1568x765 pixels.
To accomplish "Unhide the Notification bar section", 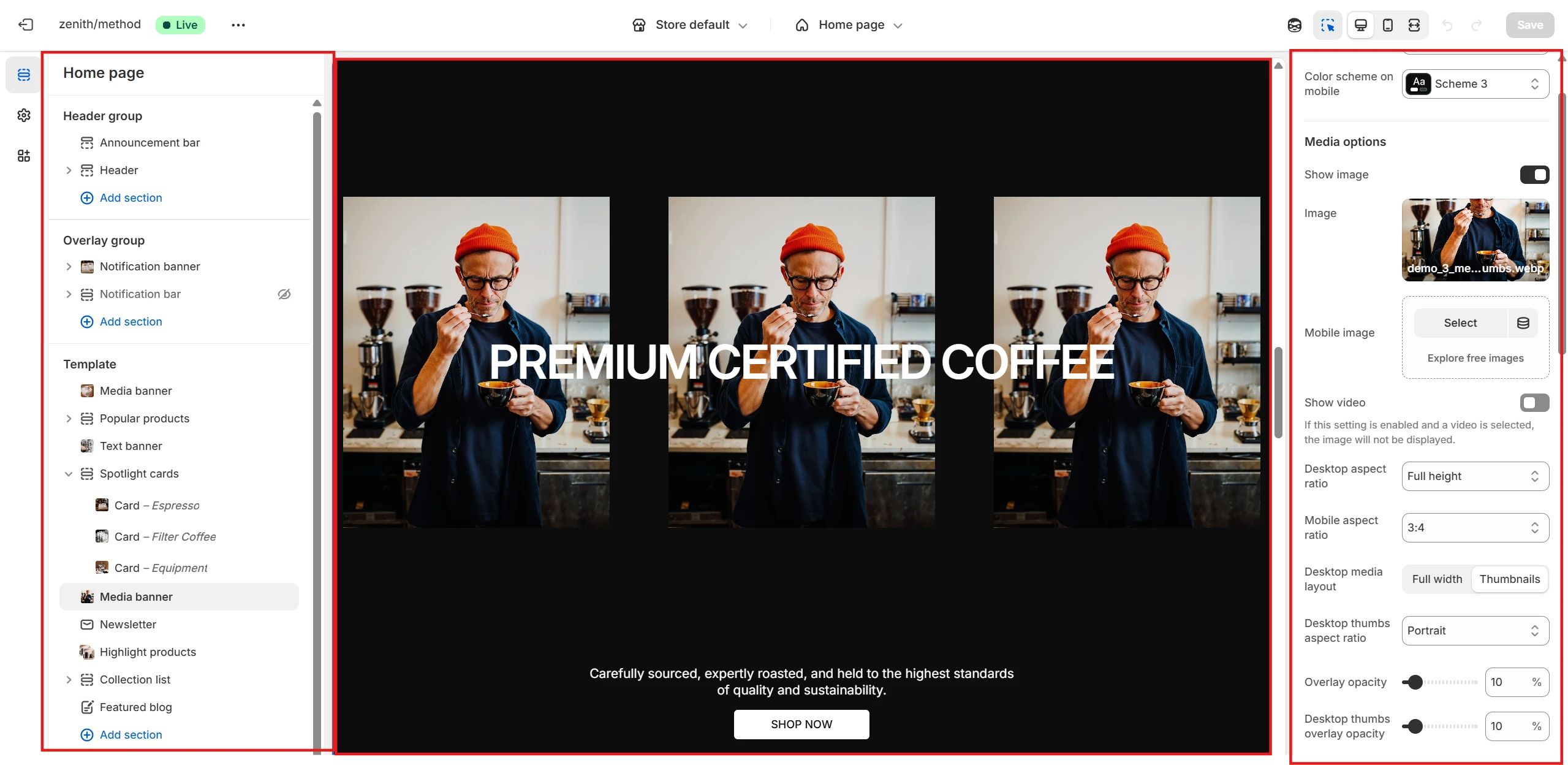I will click(x=284, y=294).
